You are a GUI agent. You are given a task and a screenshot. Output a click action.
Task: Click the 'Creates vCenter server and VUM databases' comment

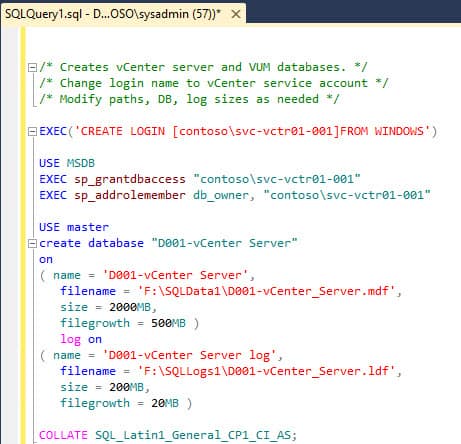pos(203,67)
